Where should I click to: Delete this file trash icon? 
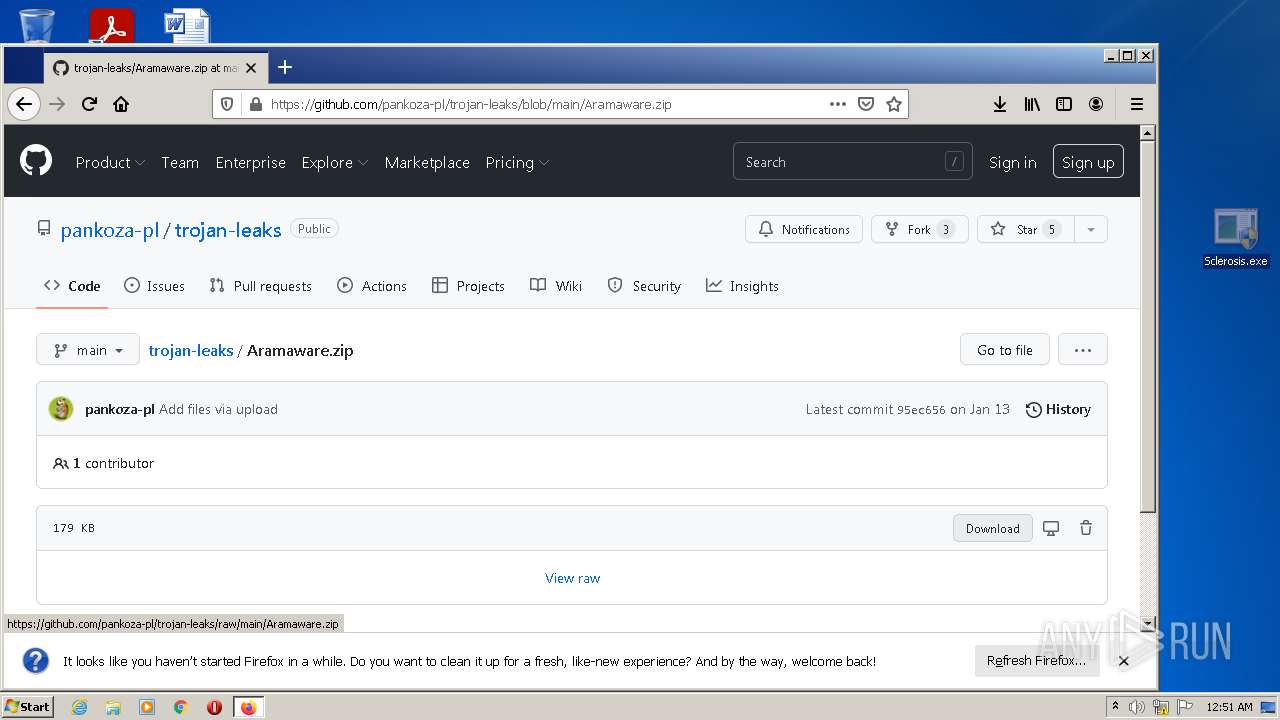pos(1086,528)
